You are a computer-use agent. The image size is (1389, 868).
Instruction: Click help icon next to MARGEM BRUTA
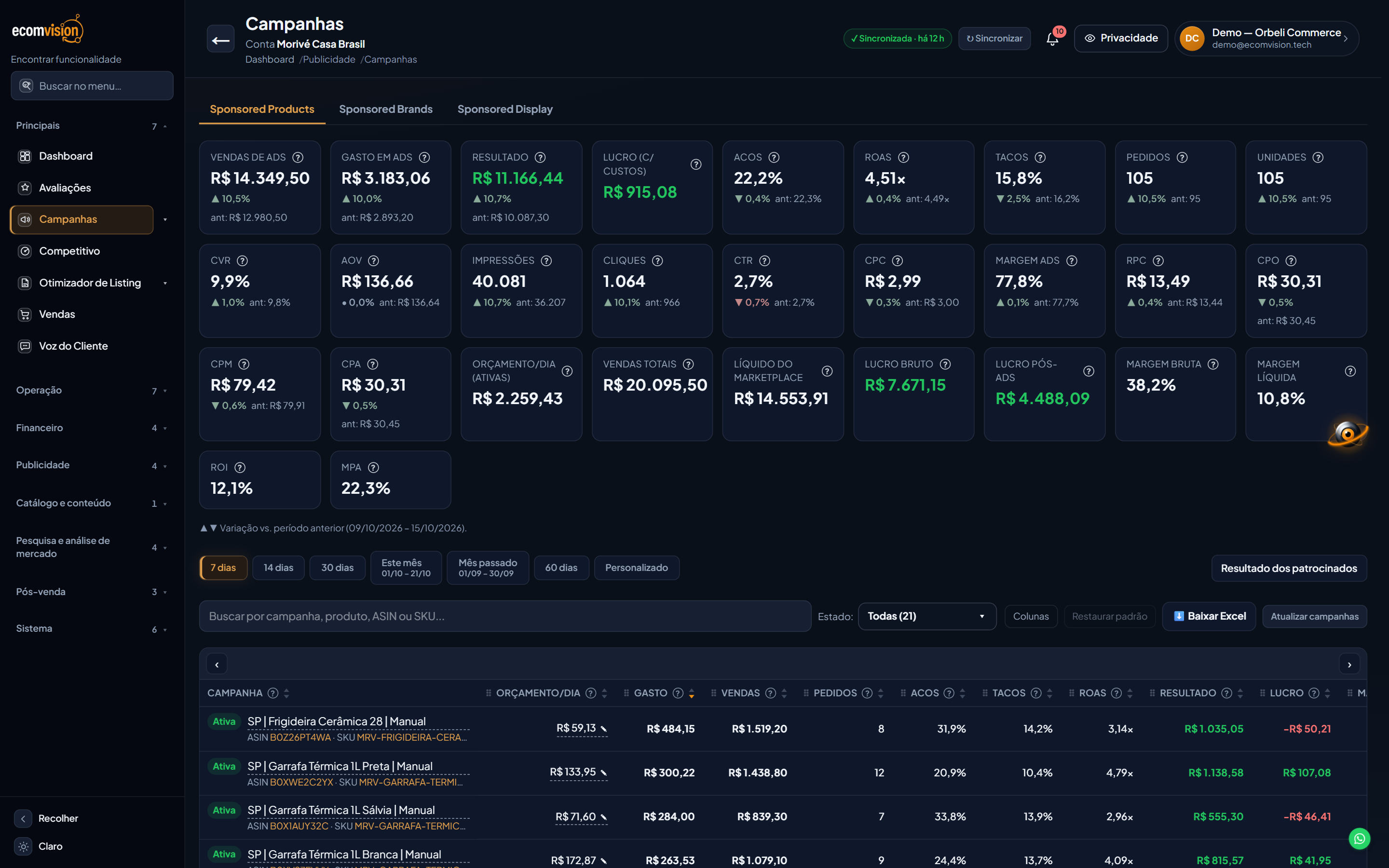click(1213, 364)
